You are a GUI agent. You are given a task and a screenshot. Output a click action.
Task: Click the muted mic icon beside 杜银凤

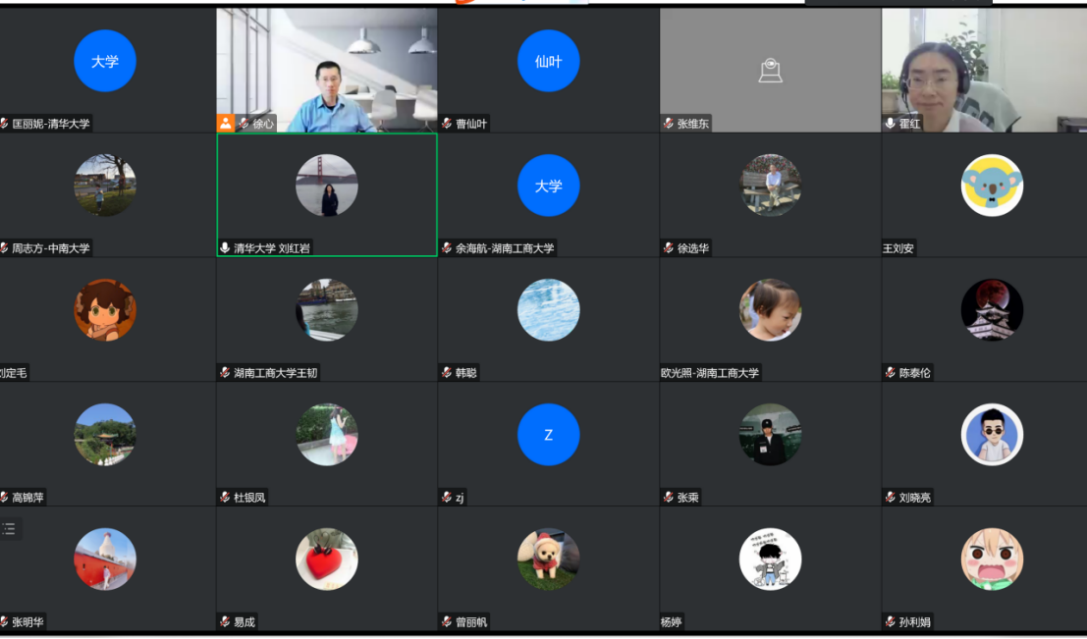pos(225,497)
